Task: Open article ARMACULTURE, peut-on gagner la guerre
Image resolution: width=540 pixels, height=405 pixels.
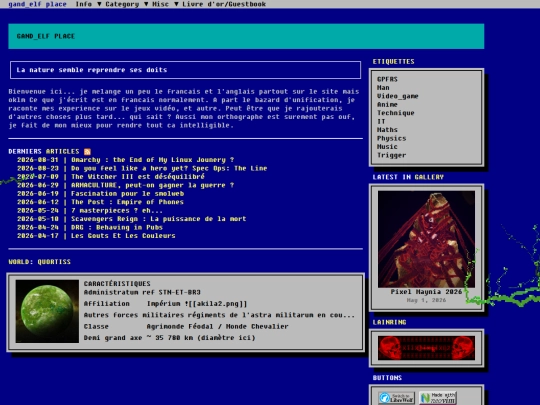Action: [152, 185]
